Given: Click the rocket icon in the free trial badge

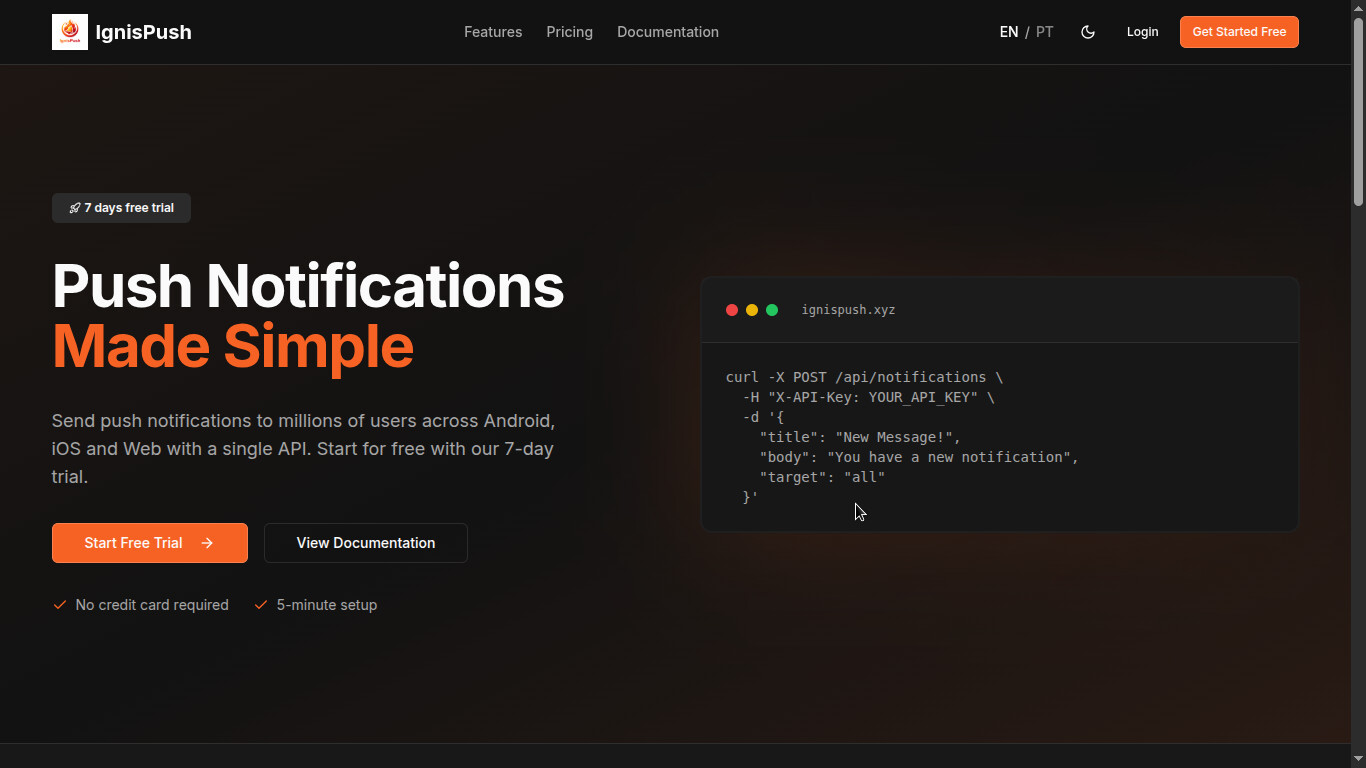Looking at the screenshot, I should click(x=75, y=207).
